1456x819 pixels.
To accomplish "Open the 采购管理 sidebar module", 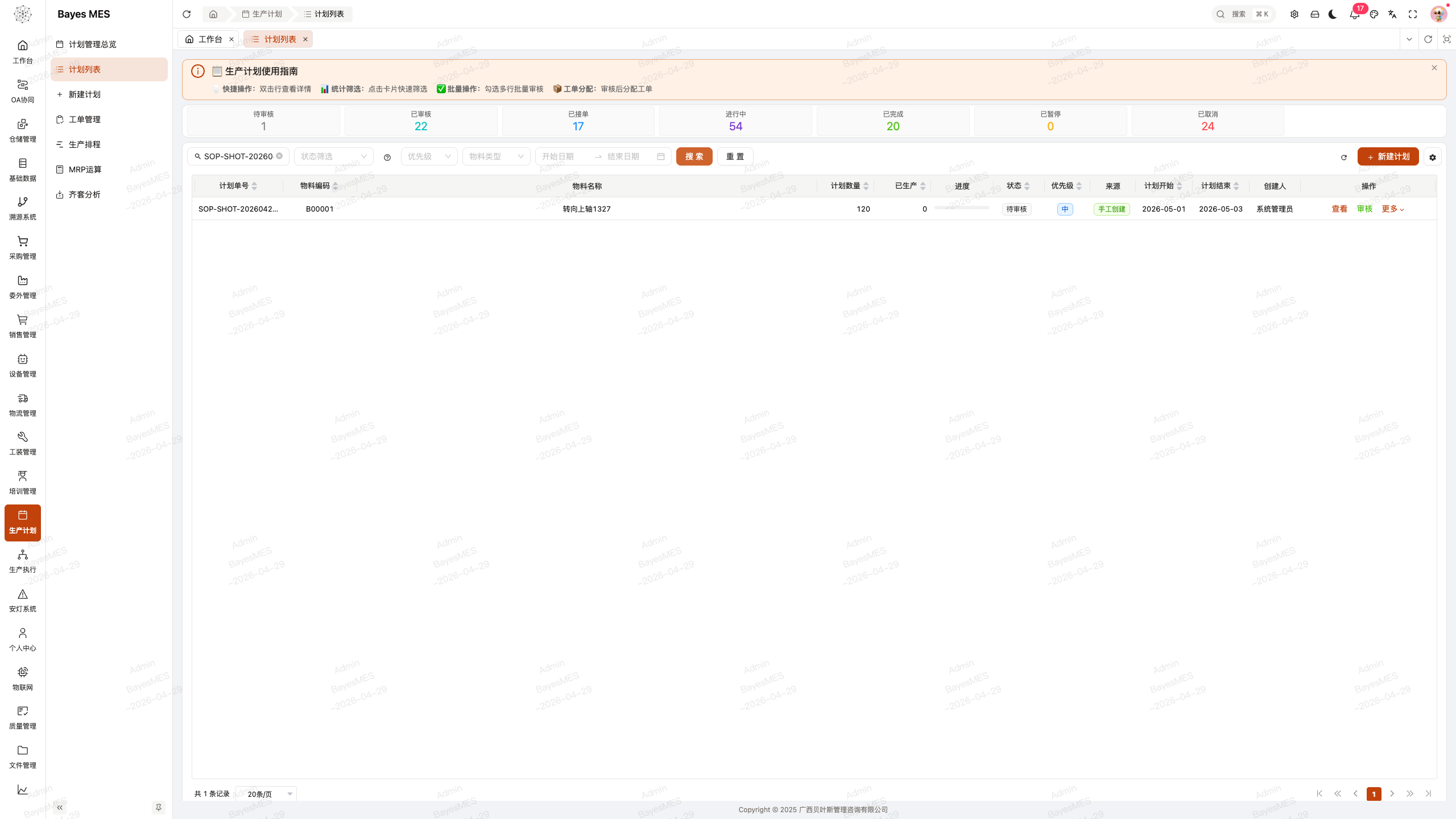I will point(23,248).
